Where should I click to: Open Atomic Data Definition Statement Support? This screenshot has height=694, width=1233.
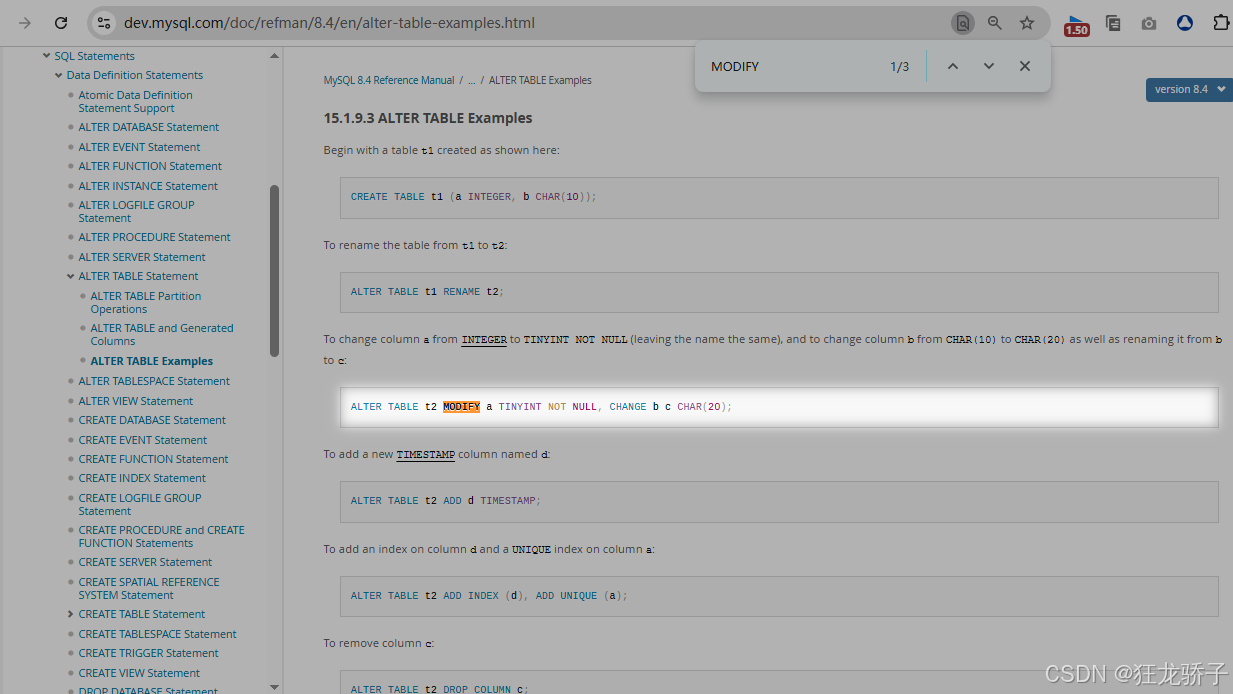point(136,101)
